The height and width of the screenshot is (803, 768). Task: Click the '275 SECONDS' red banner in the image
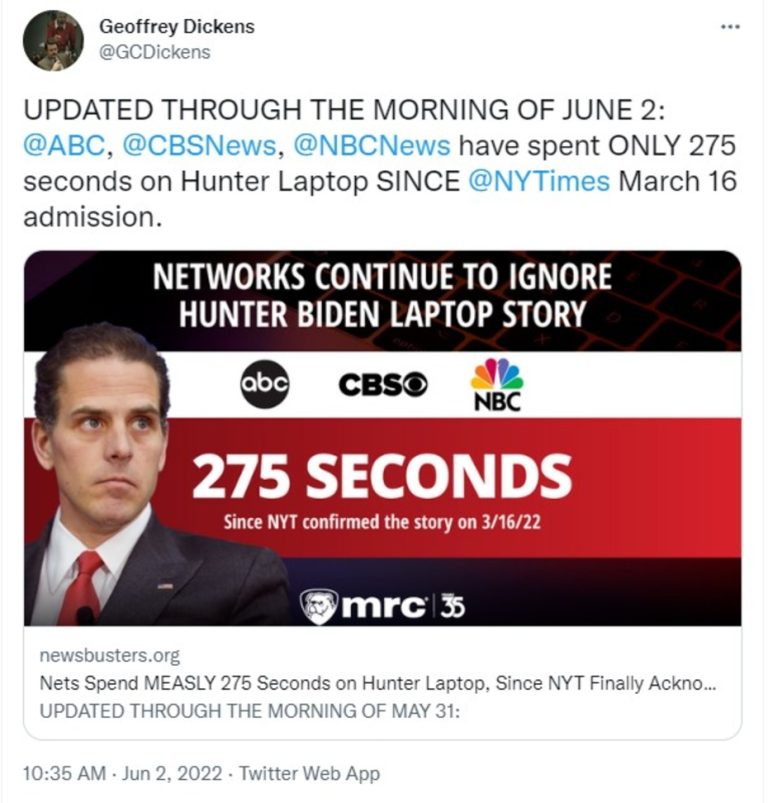click(x=382, y=477)
